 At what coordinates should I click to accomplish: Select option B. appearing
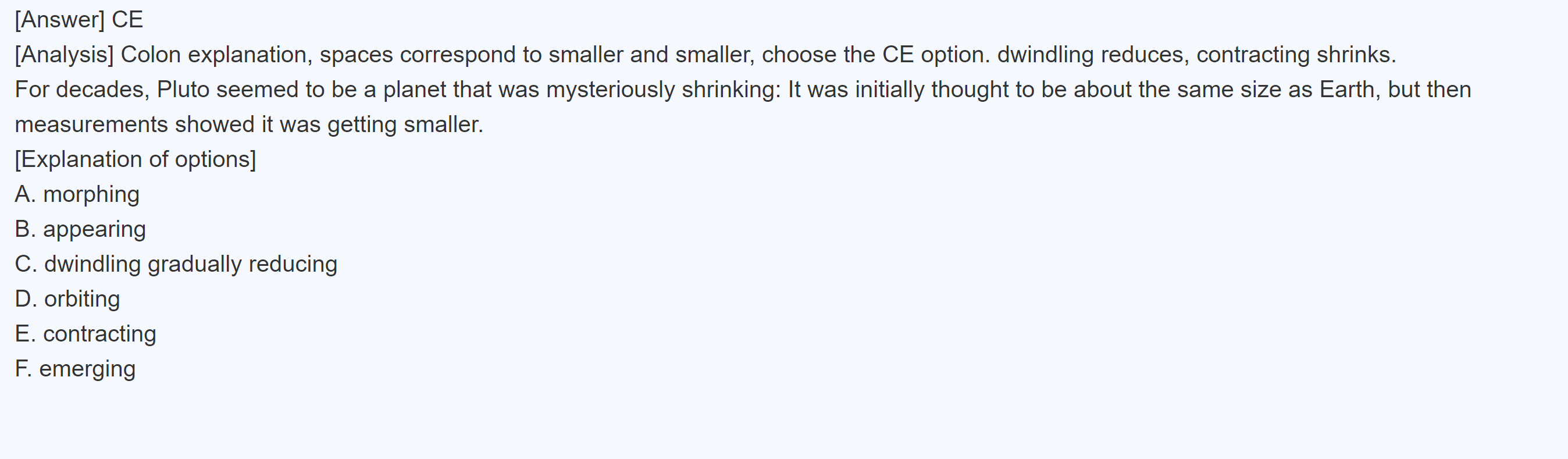[x=80, y=229]
